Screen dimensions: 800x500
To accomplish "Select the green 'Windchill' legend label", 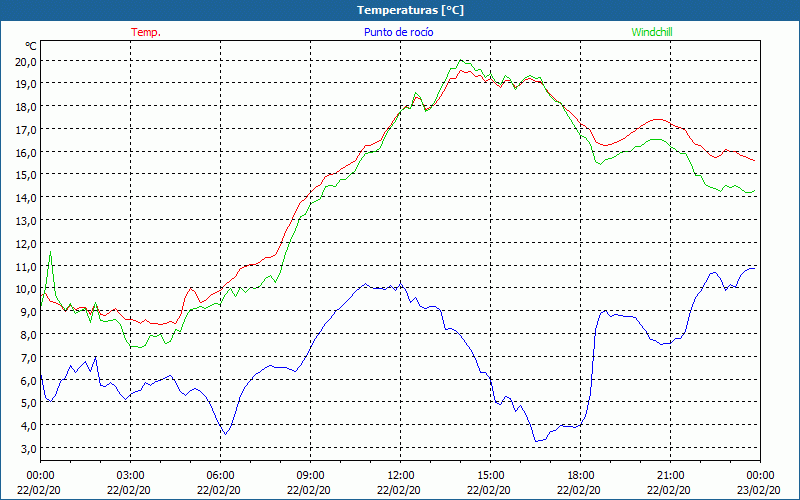I will (x=652, y=32).
